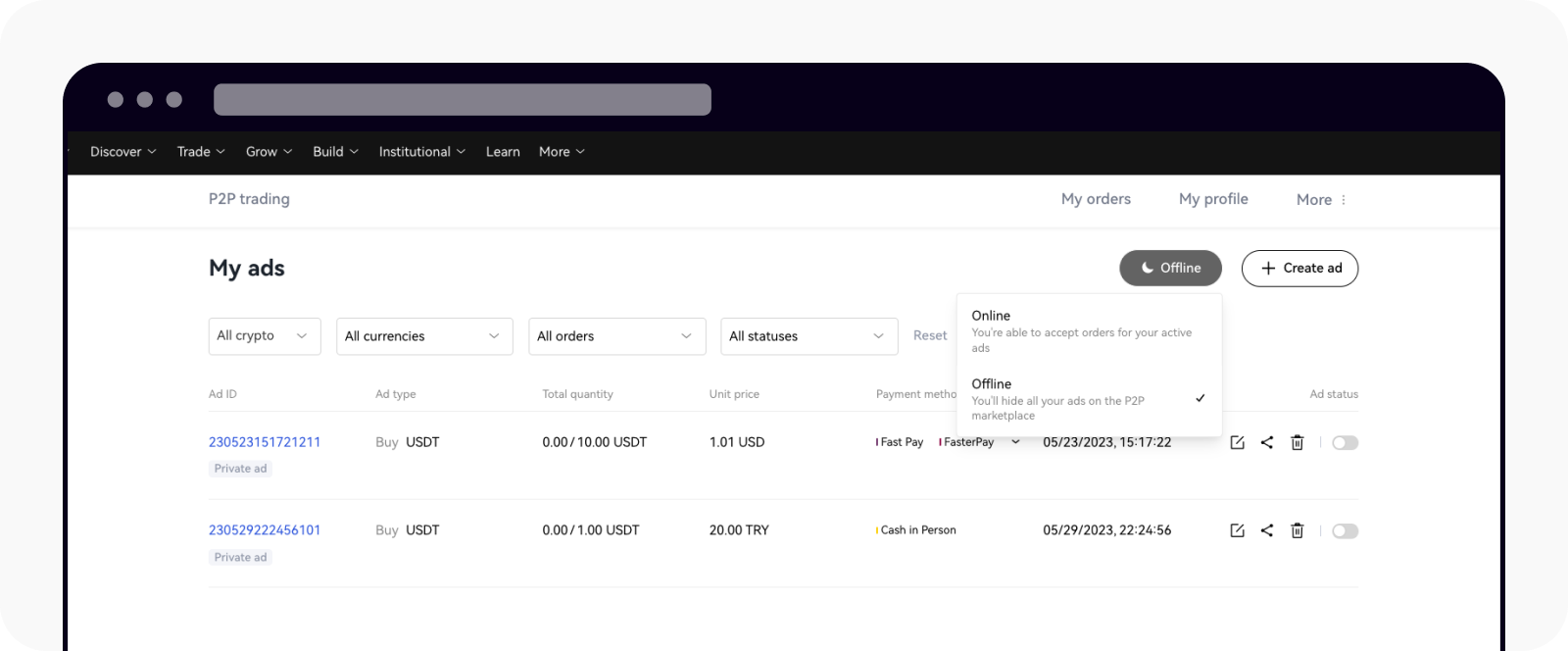Open ad ID 230523151721211 link
Viewport: 1568px width, 651px height.
(x=265, y=442)
